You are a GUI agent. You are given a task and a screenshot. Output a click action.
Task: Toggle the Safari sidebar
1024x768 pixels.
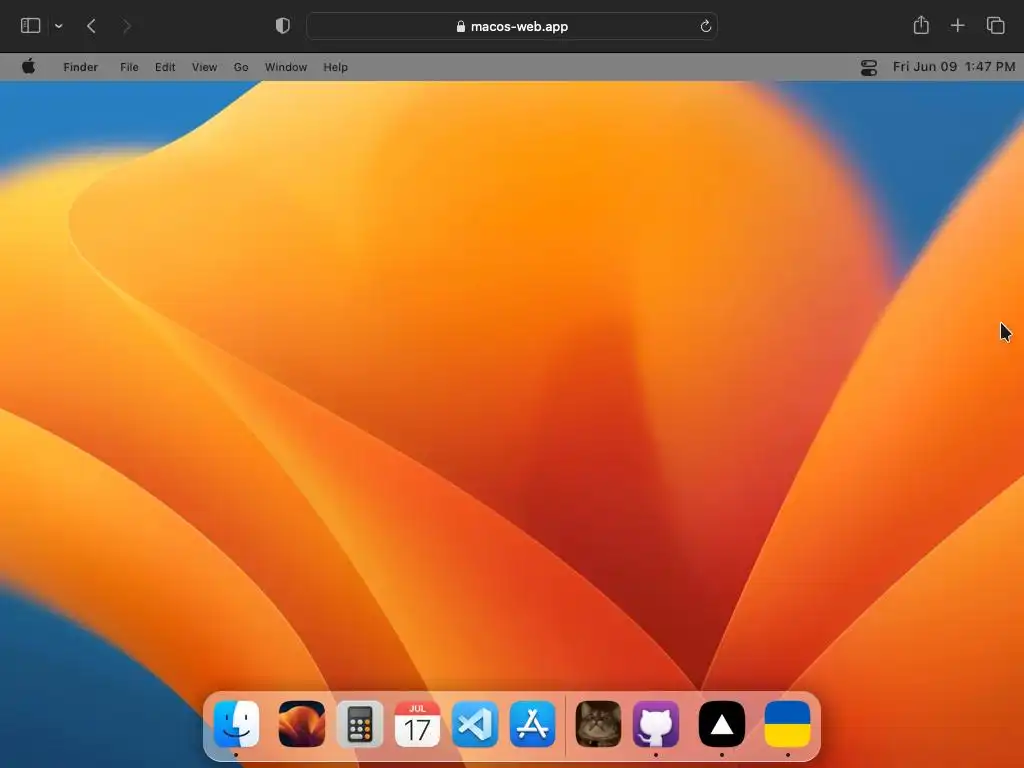31,26
